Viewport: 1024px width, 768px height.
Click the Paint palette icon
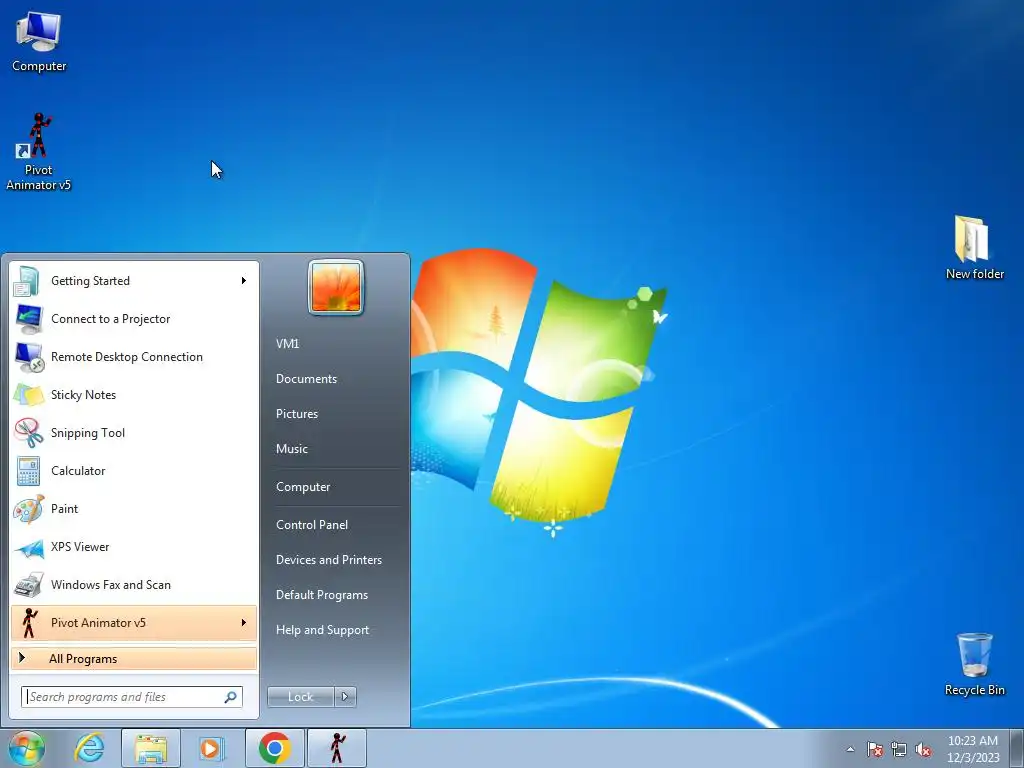coord(28,509)
